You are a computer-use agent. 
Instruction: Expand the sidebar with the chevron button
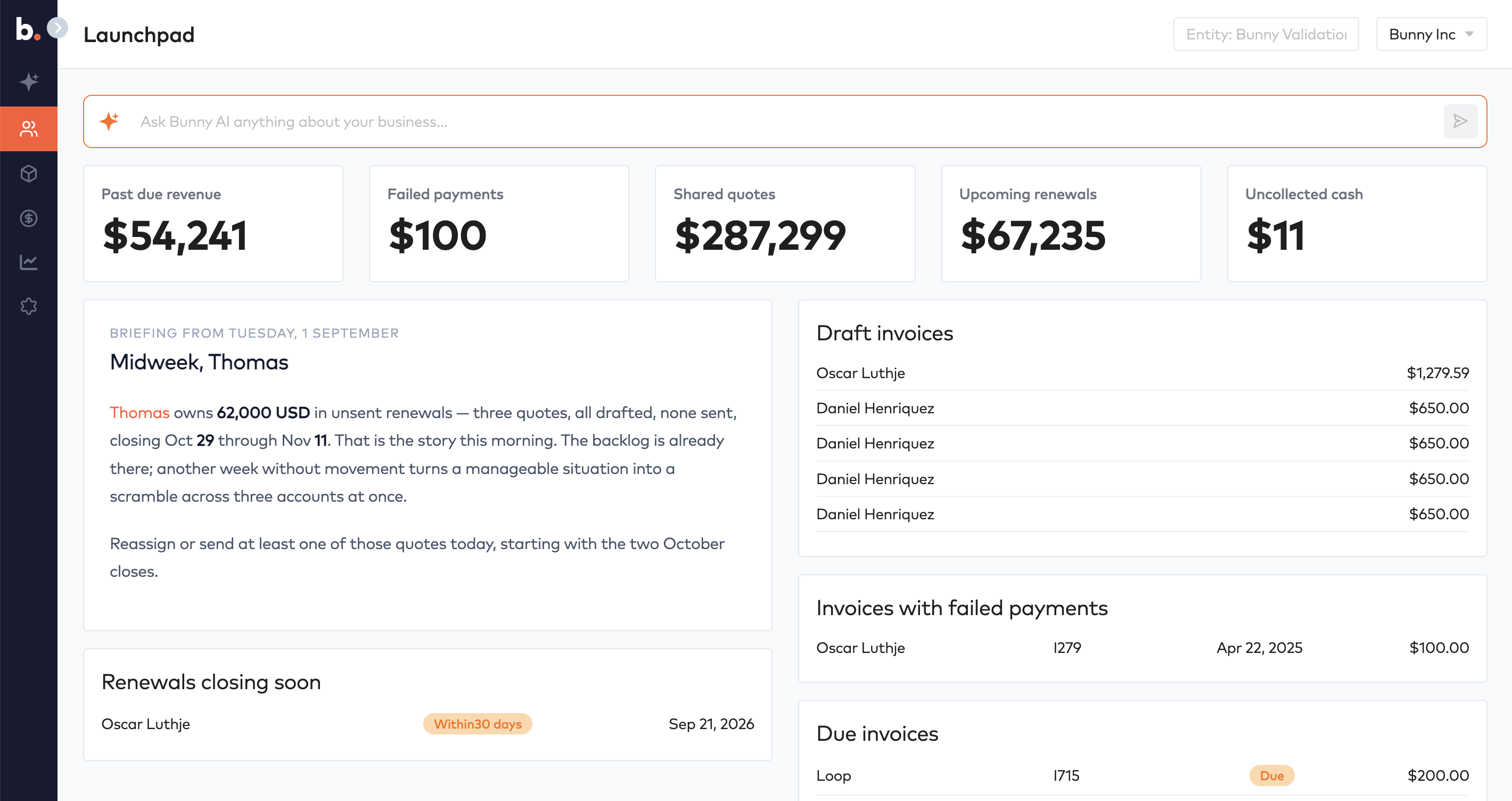[57, 28]
